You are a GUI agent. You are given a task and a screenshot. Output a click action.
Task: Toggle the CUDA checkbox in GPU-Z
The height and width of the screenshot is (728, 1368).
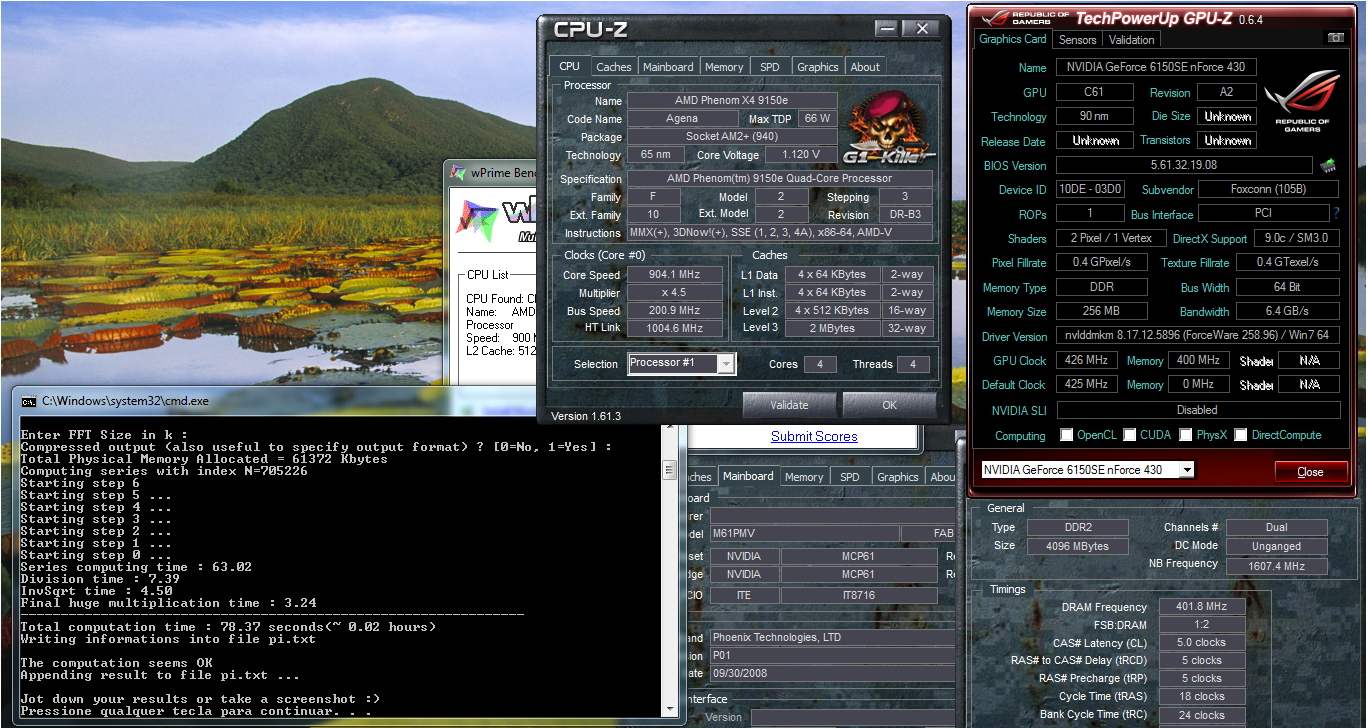click(1130, 435)
